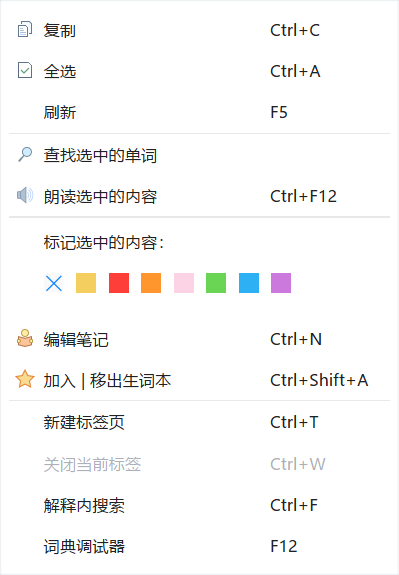Mark selection with yellow color swatch
Image resolution: width=399 pixels, height=575 pixels.
pos(86,283)
